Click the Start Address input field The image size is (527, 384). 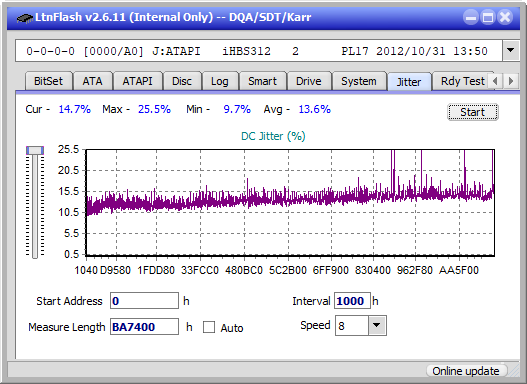coord(144,301)
